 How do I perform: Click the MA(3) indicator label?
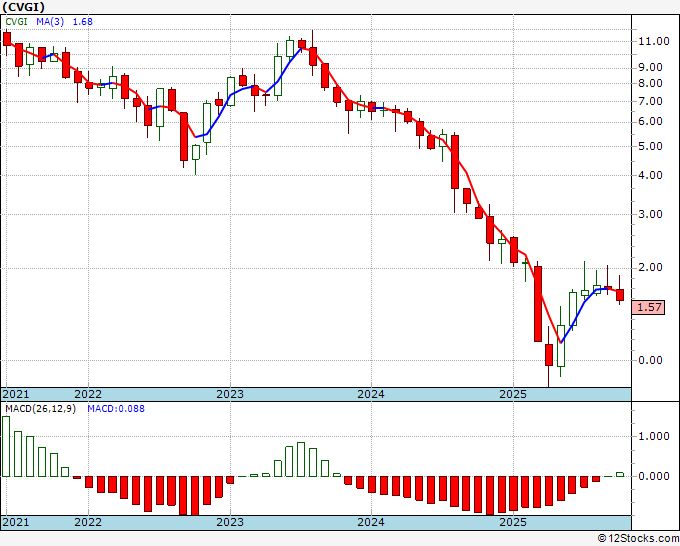[x=50, y=22]
